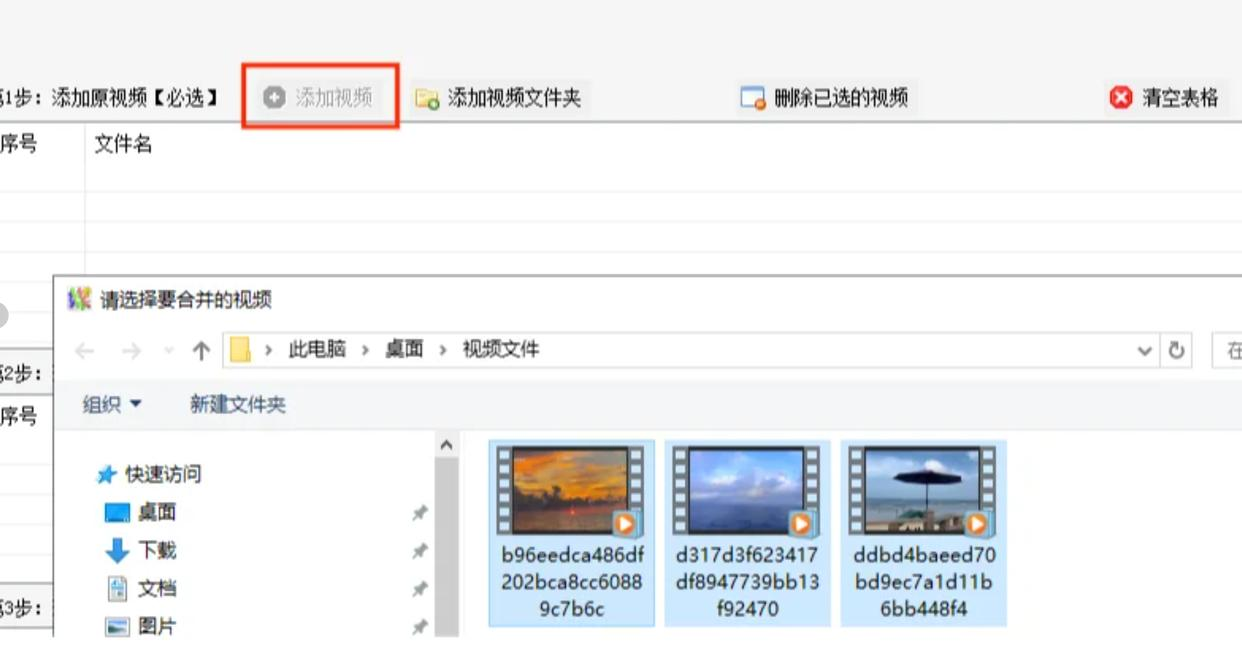Click the 添加视频文件夹 folder icon
Screen dimensions: 1242x669
[427, 98]
